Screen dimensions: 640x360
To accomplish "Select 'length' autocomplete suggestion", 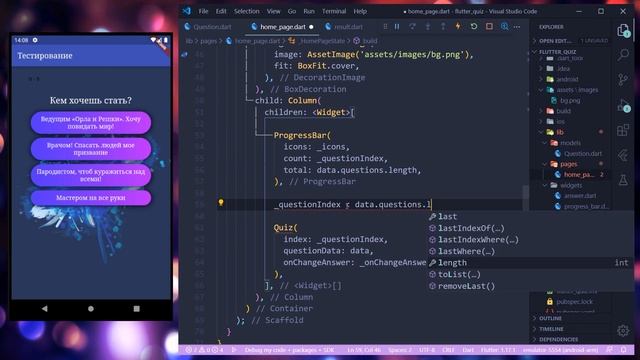I will tap(530, 263).
